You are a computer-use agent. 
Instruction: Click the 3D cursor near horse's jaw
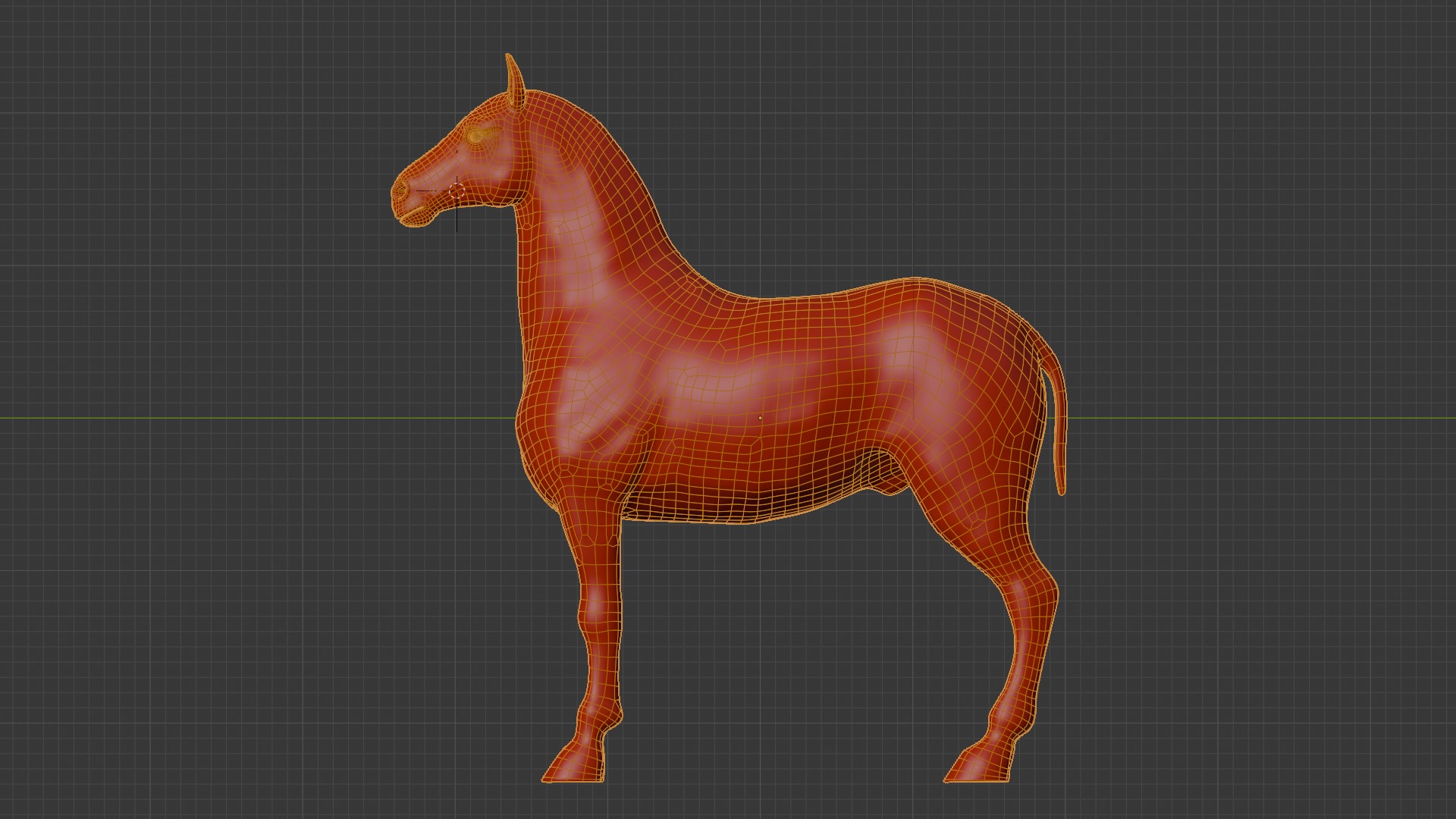pyautogui.click(x=457, y=192)
